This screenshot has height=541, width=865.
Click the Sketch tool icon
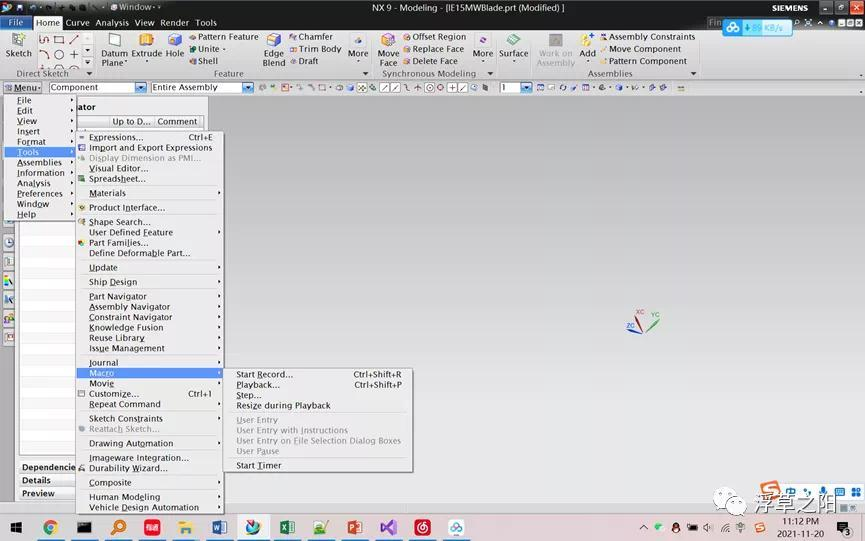(x=18, y=45)
